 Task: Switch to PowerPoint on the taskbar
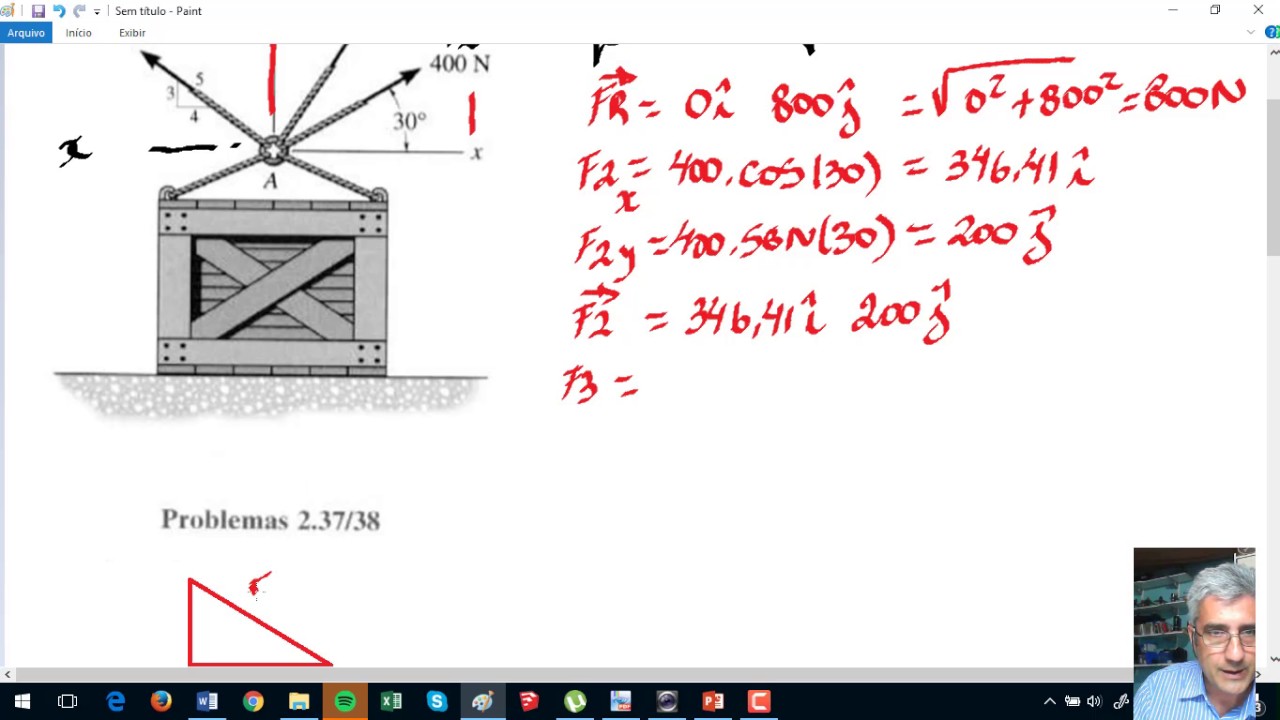[x=713, y=701]
